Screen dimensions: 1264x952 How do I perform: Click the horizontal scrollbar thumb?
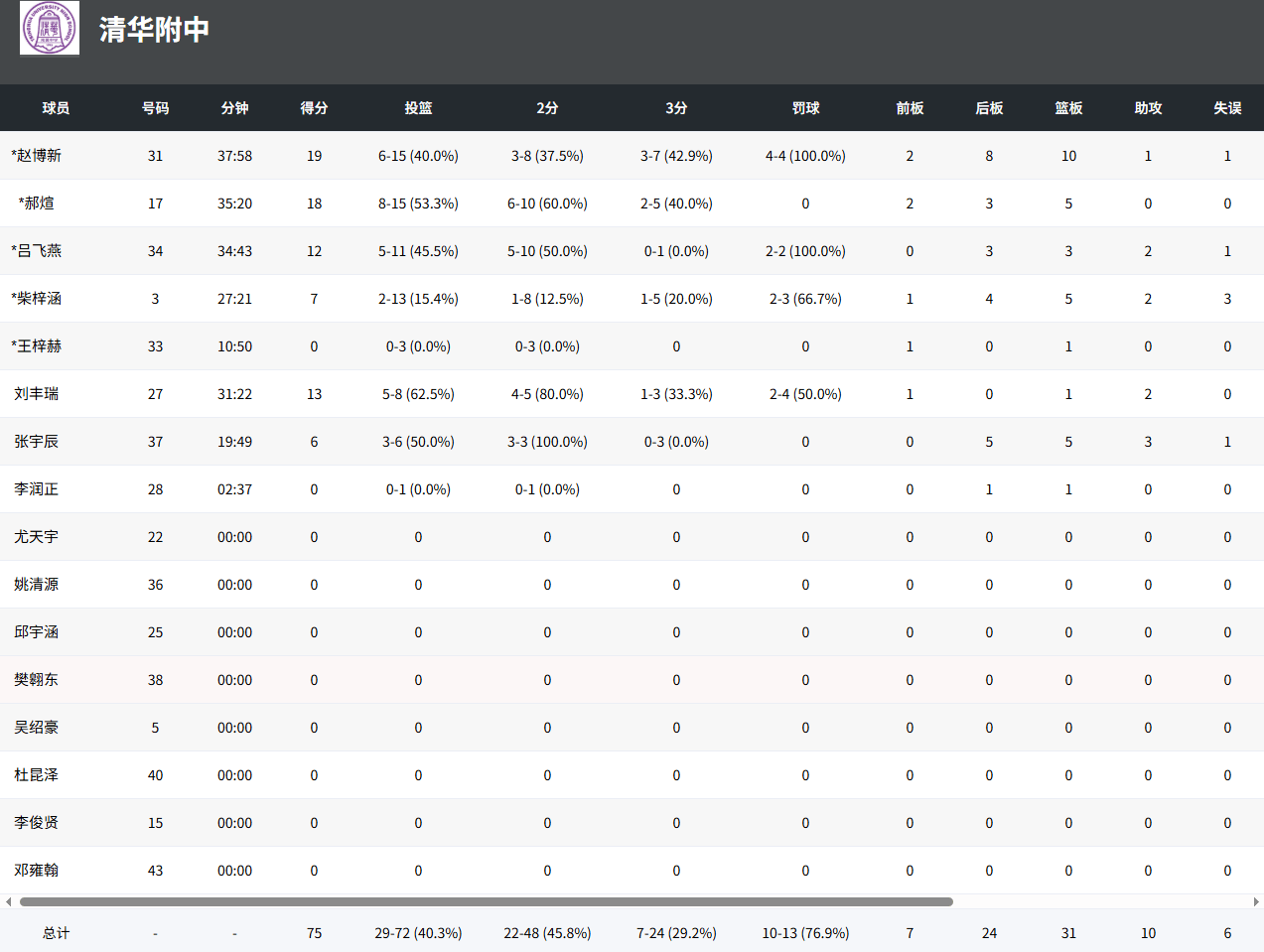pyautogui.click(x=487, y=902)
